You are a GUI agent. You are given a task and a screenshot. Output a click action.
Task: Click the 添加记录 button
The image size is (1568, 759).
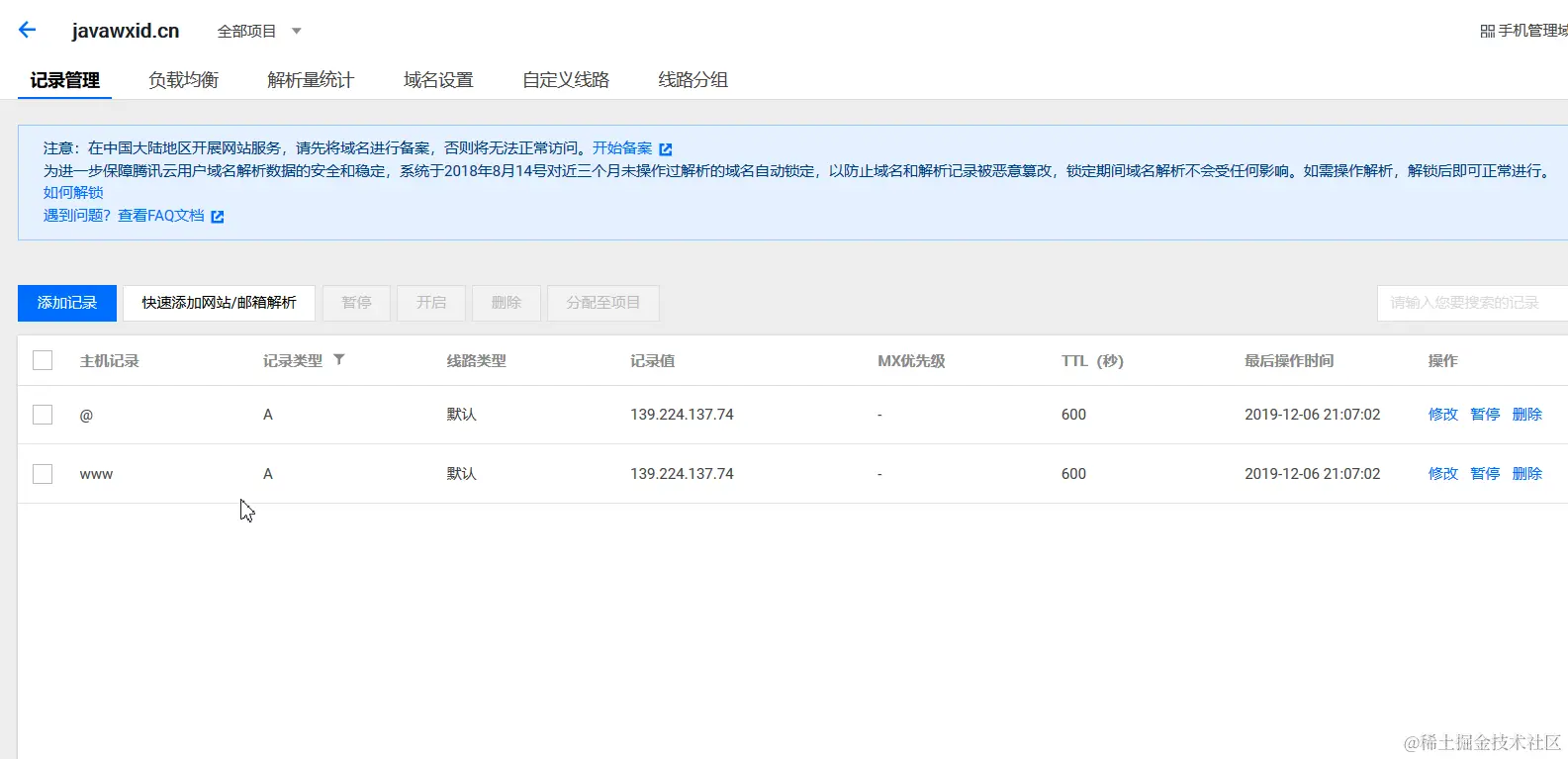coord(67,303)
